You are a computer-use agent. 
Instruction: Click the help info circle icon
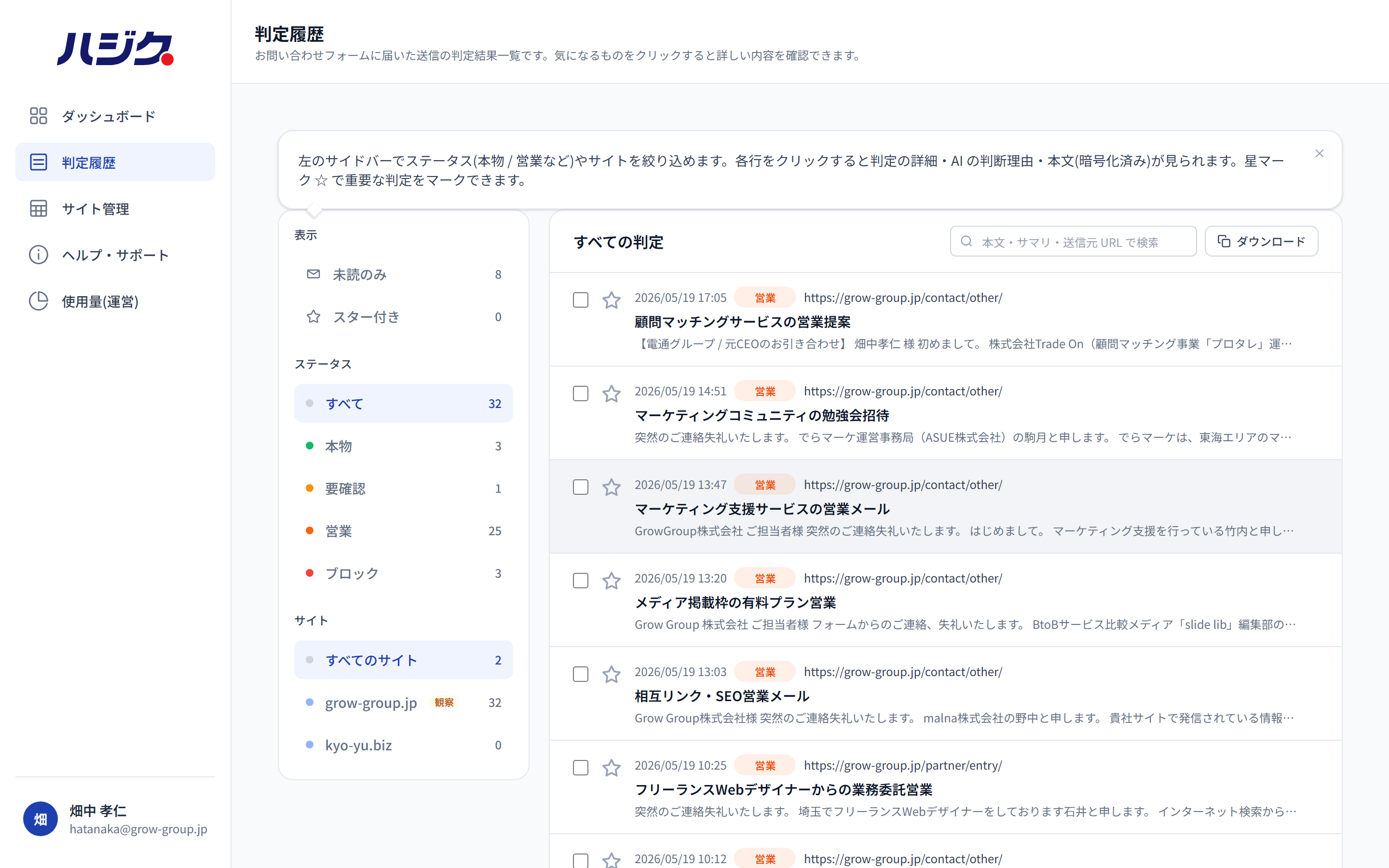click(39, 255)
